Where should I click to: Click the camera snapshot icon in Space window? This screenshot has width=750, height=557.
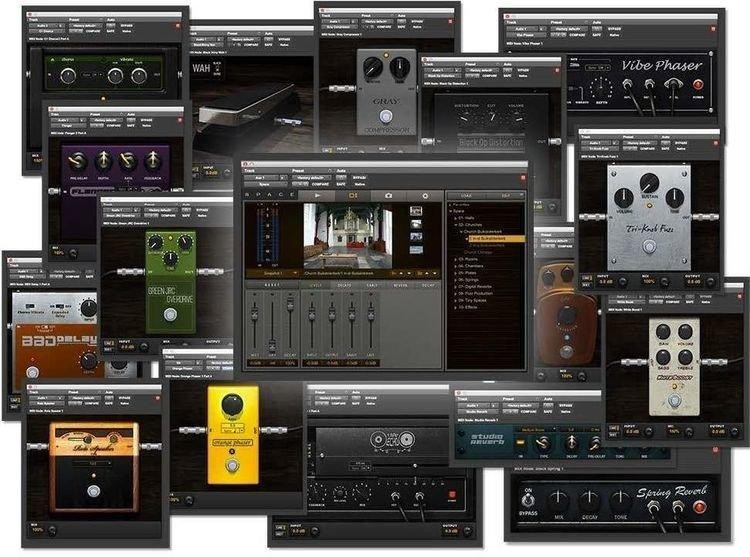[388, 196]
